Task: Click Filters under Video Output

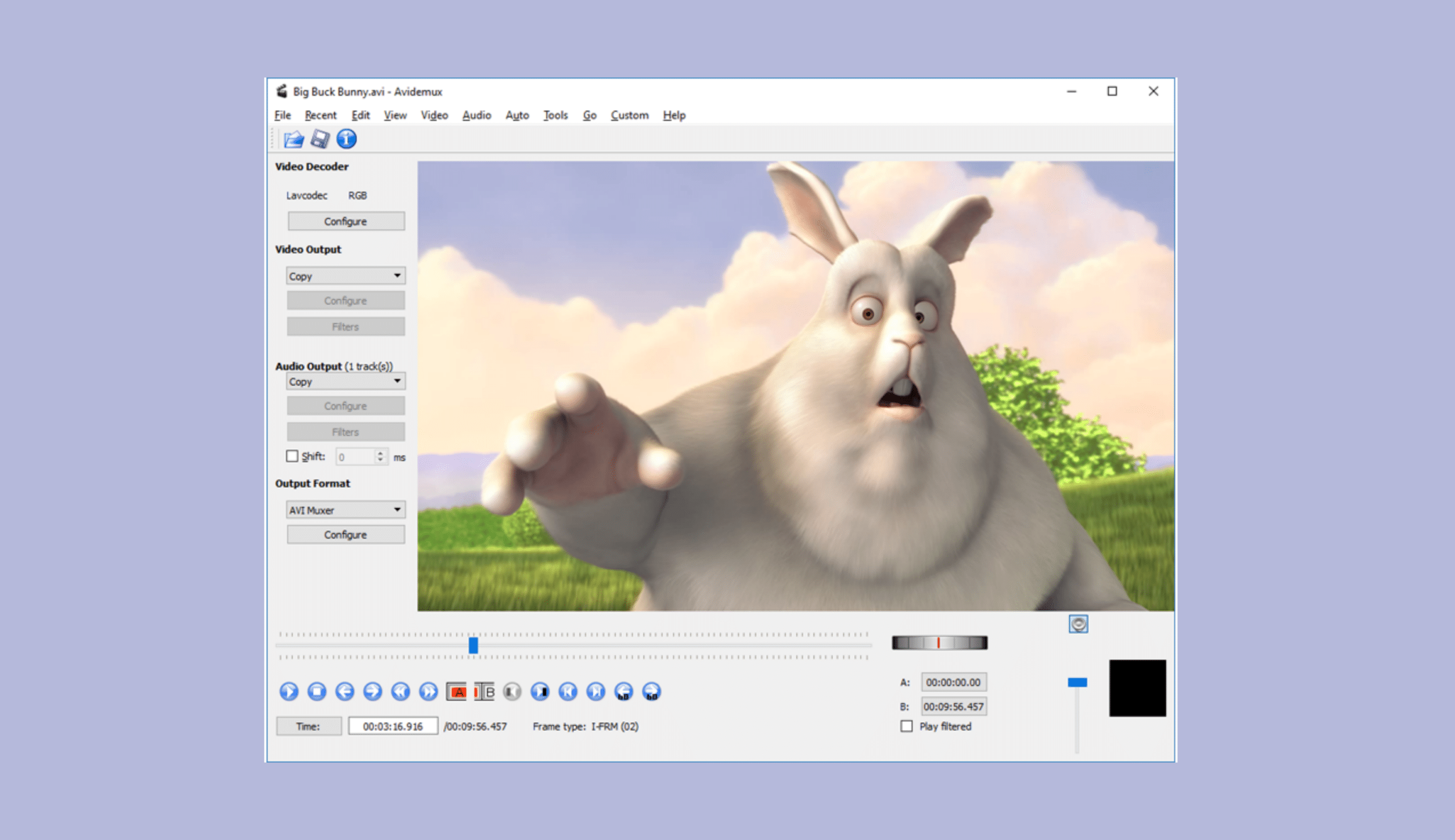Action: click(346, 327)
